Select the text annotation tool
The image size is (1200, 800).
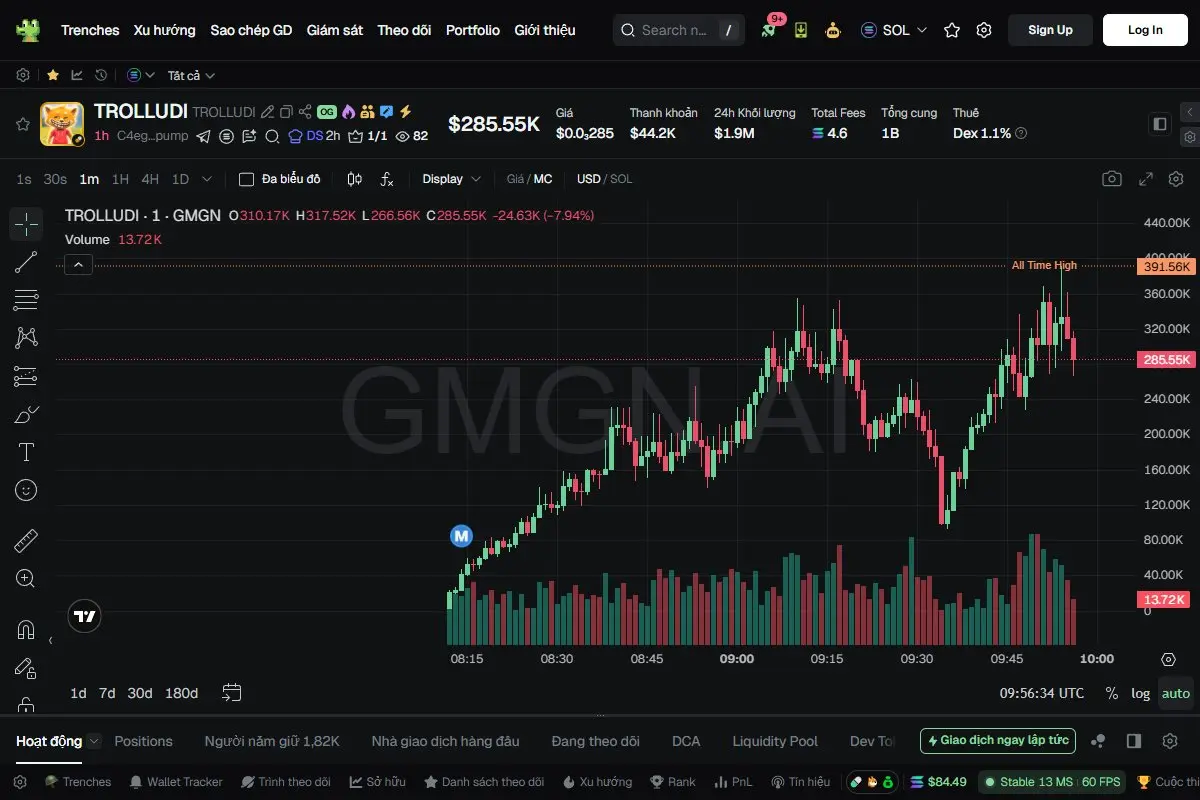[x=26, y=452]
